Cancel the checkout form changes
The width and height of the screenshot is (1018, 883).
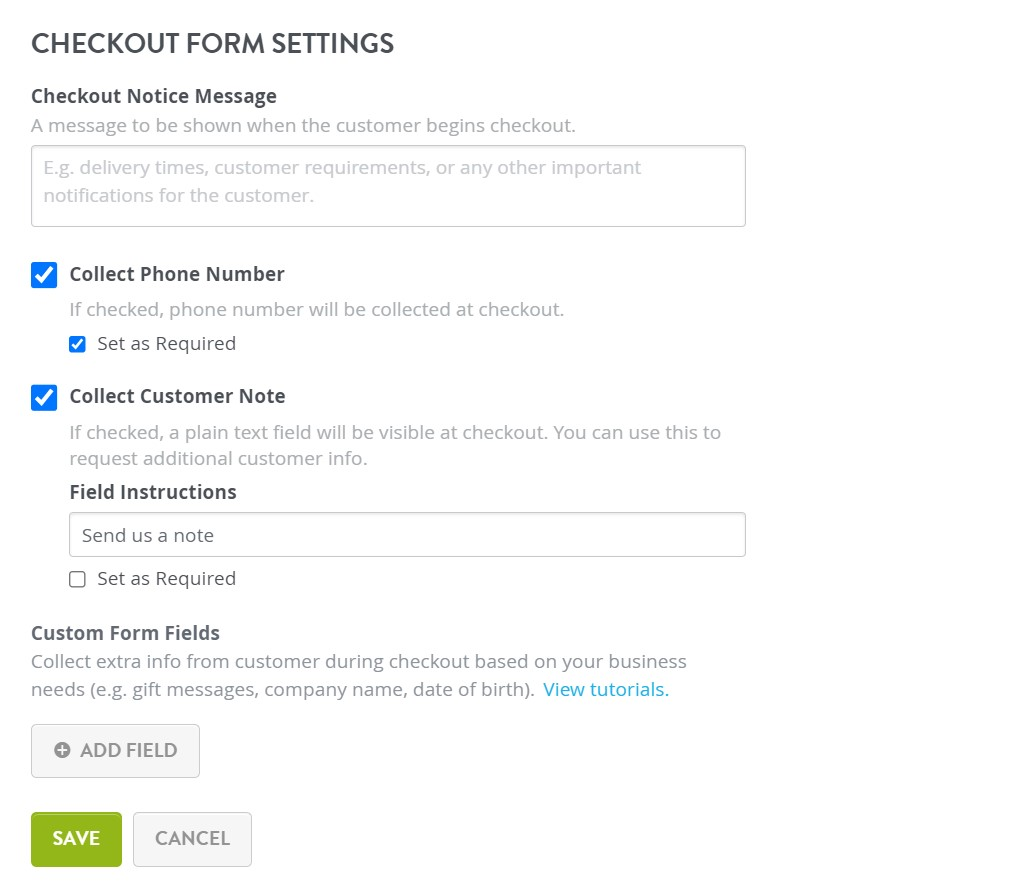(192, 839)
